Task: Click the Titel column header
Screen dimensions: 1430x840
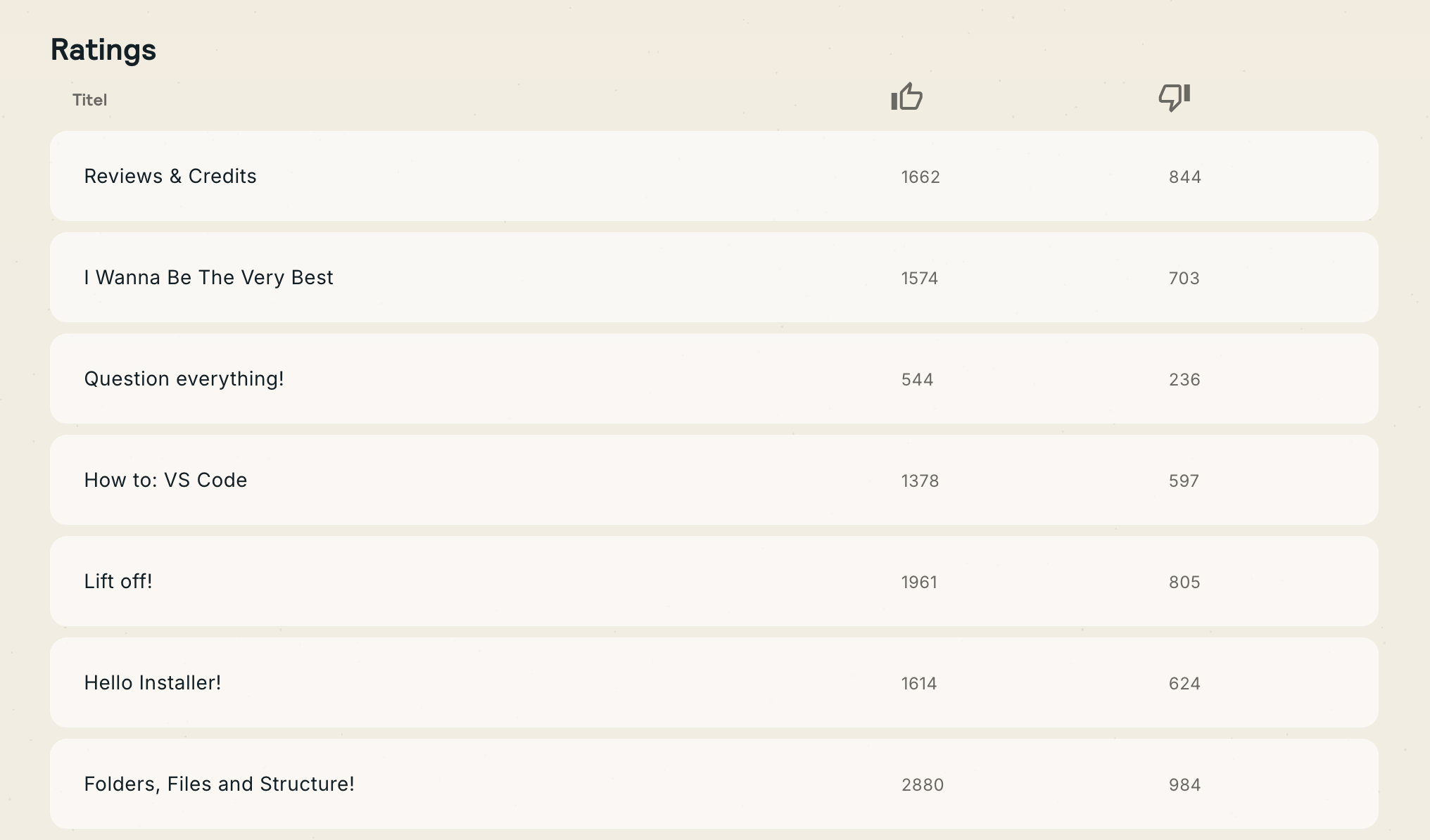Action: [x=89, y=100]
